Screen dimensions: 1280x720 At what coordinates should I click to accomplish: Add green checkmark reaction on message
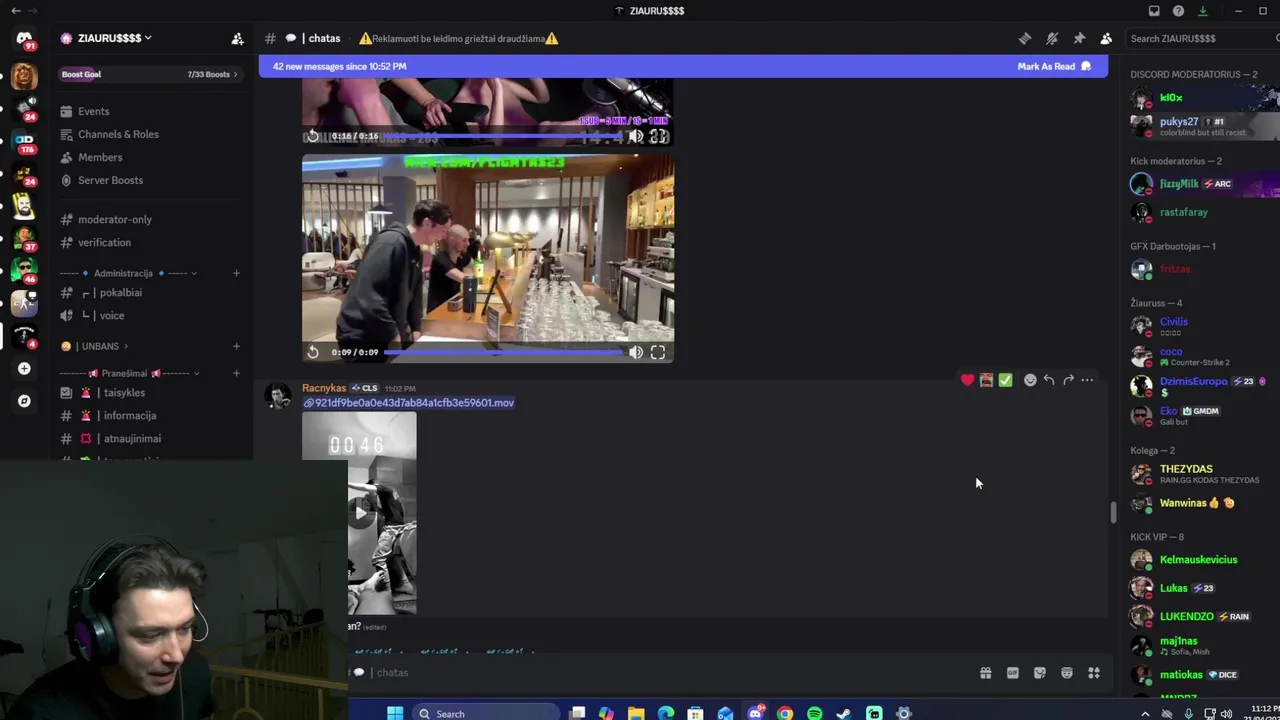pyautogui.click(x=1005, y=380)
